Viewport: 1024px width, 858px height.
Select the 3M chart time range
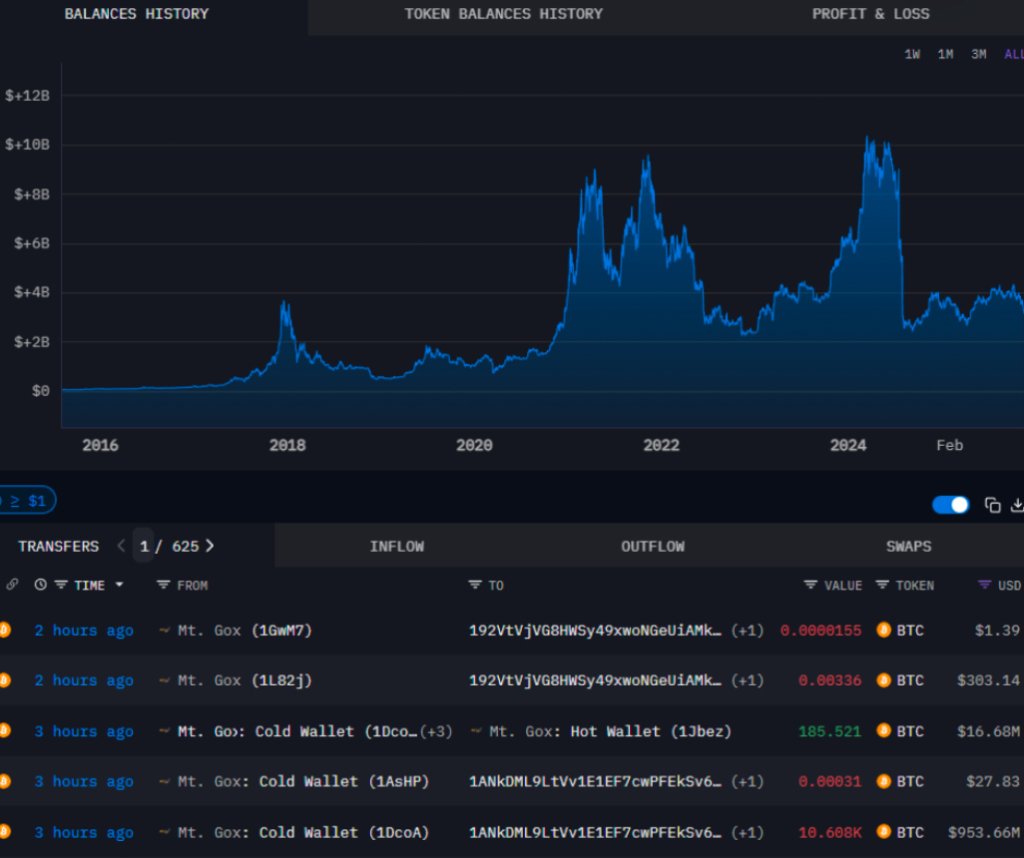(978, 55)
